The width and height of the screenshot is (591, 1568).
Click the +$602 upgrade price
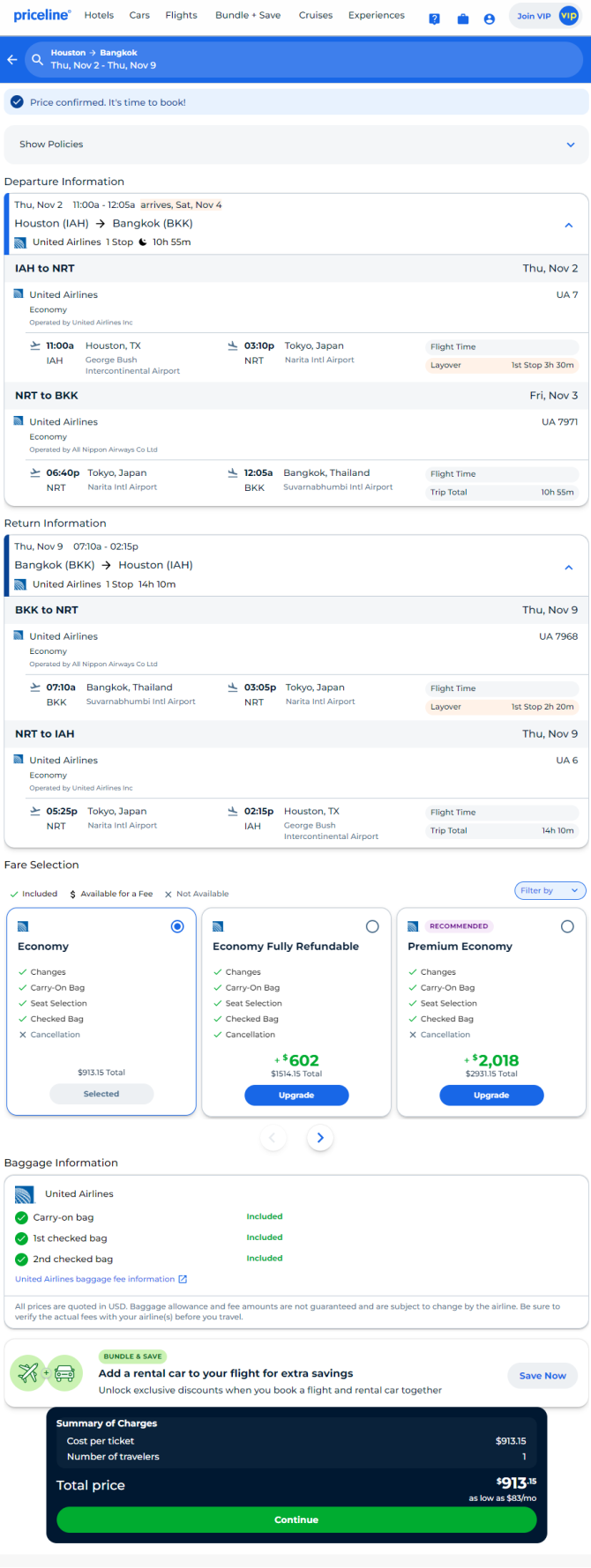coord(296,1060)
